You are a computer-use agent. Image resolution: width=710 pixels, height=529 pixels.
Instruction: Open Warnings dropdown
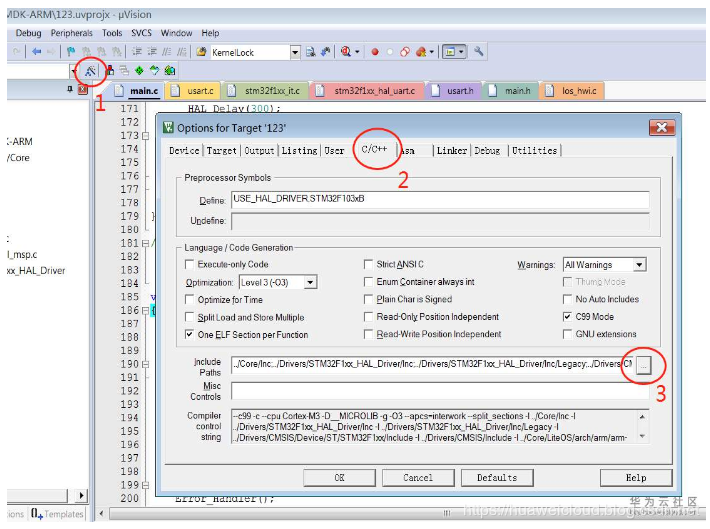pos(639,264)
